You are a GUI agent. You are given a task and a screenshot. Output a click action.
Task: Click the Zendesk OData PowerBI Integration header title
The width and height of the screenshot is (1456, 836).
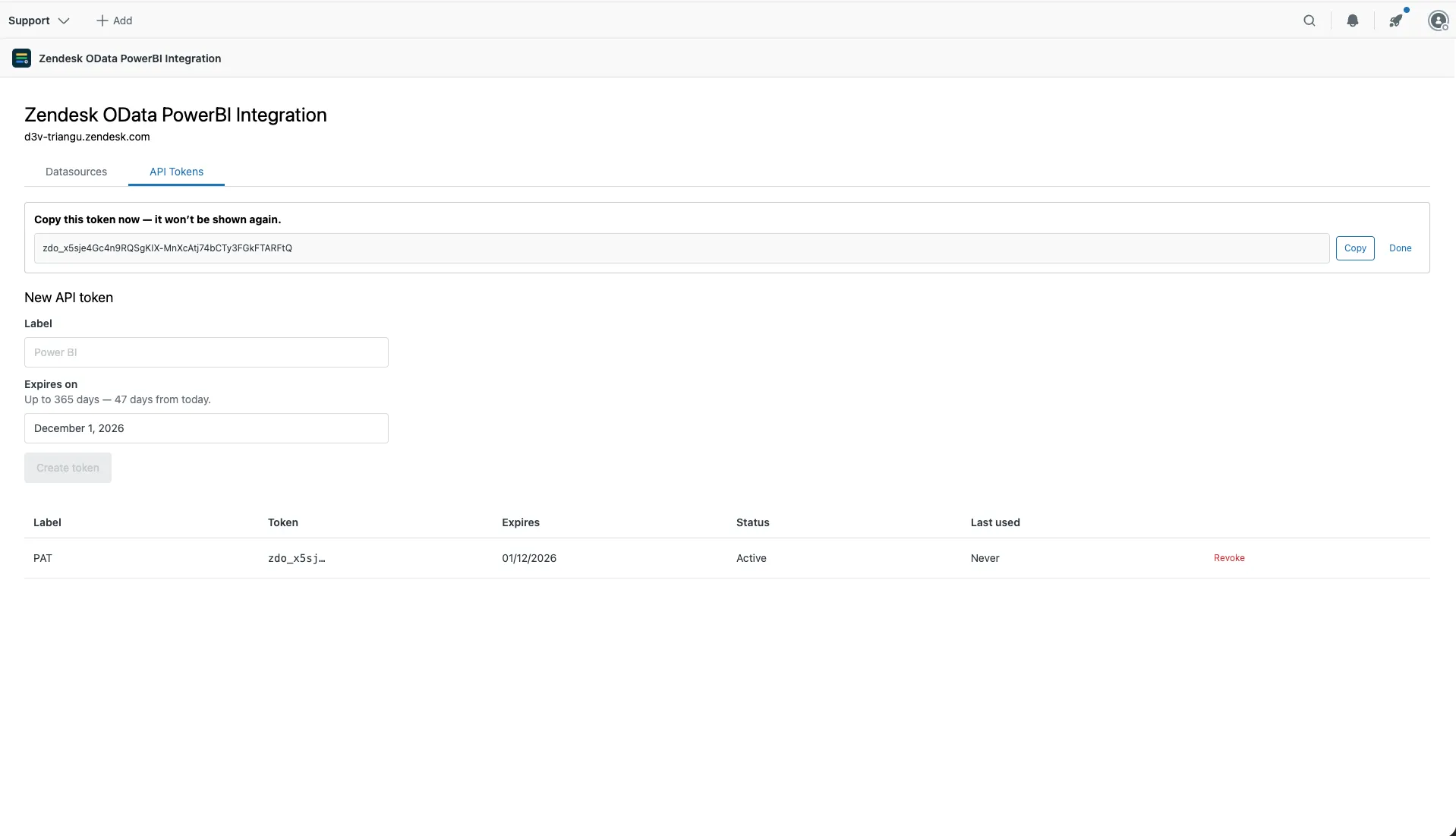pos(130,58)
